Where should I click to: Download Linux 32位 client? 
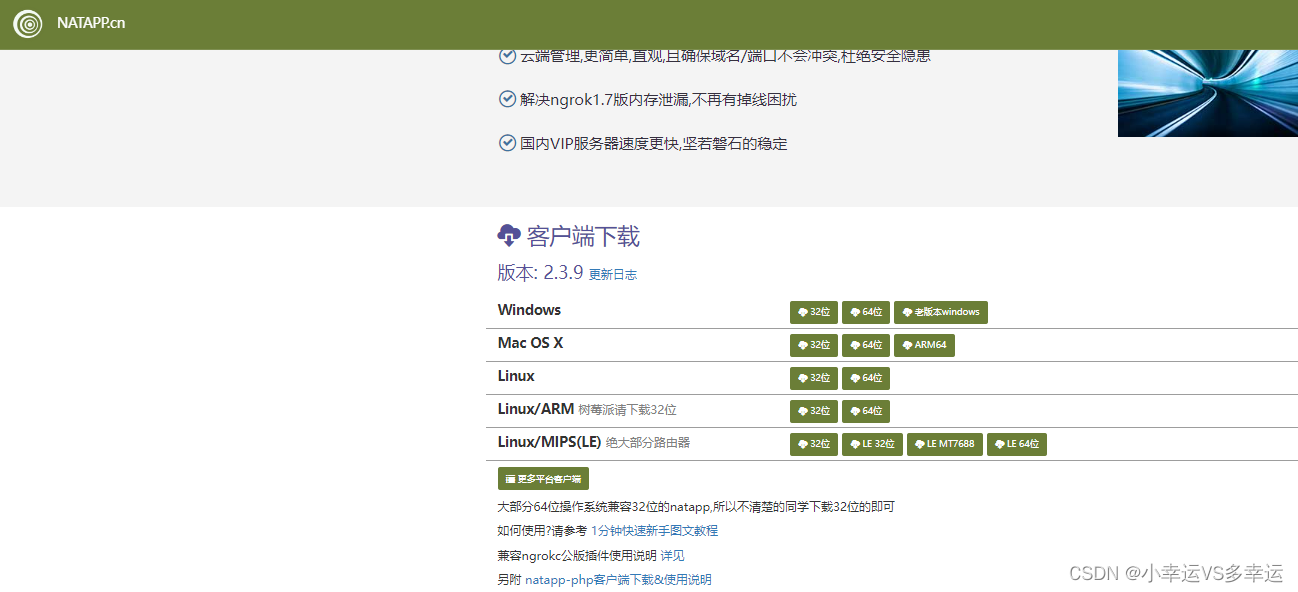(x=814, y=378)
